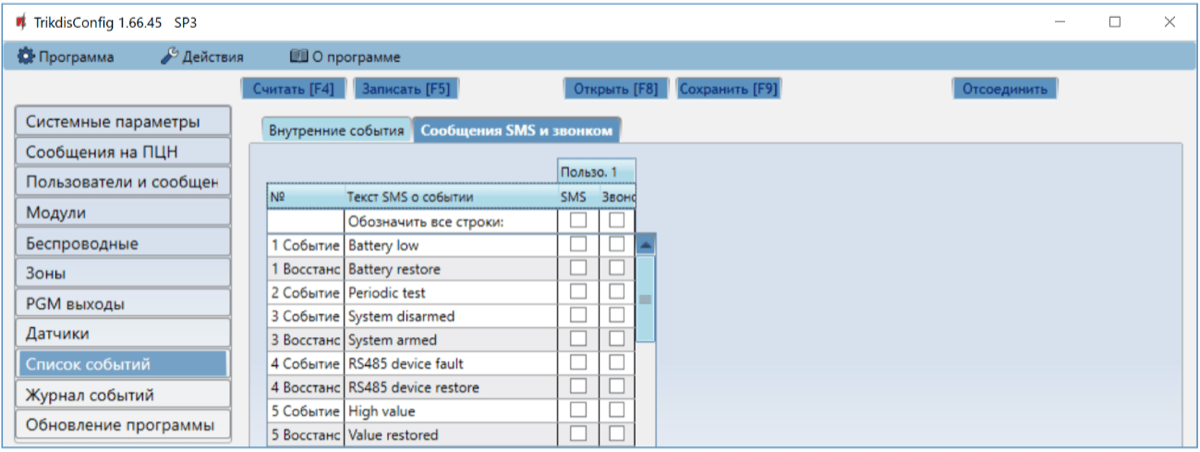The width and height of the screenshot is (1200, 452).
Task: Open the Программа menu with gear icon
Action: pos(66,57)
